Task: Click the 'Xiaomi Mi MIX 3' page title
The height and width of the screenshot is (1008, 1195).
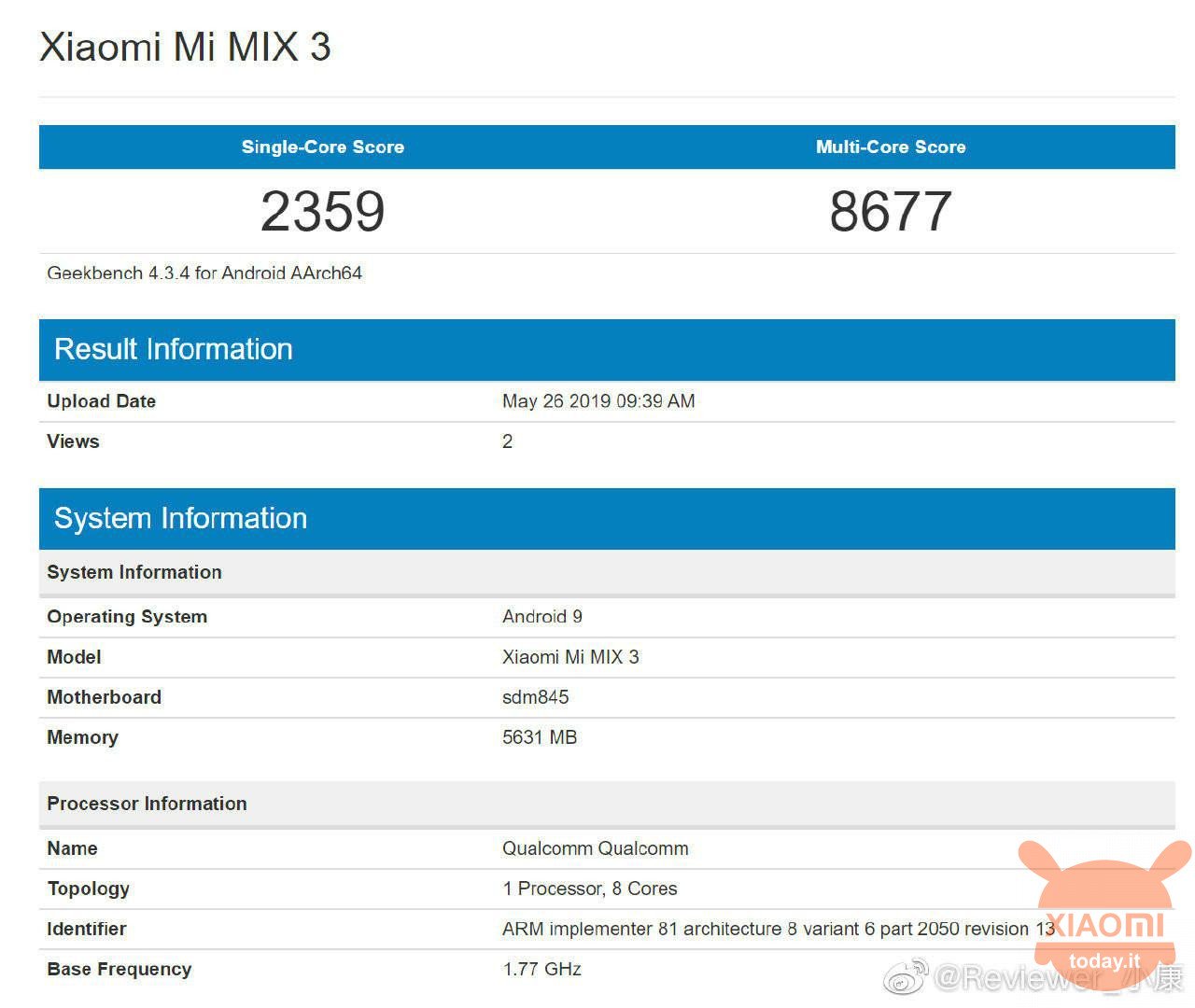Action: [185, 47]
